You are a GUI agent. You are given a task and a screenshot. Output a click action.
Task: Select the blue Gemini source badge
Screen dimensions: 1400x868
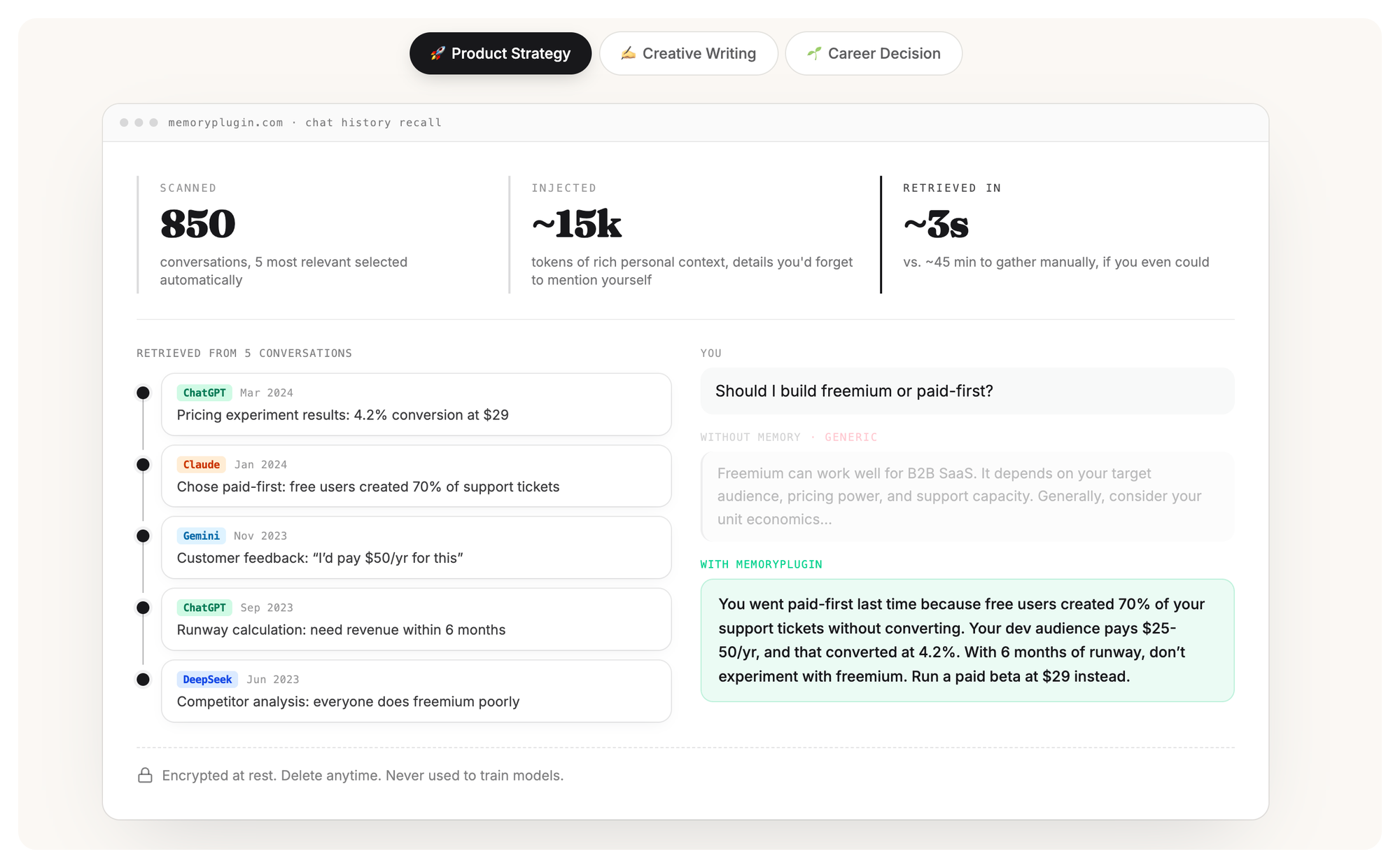(x=201, y=535)
